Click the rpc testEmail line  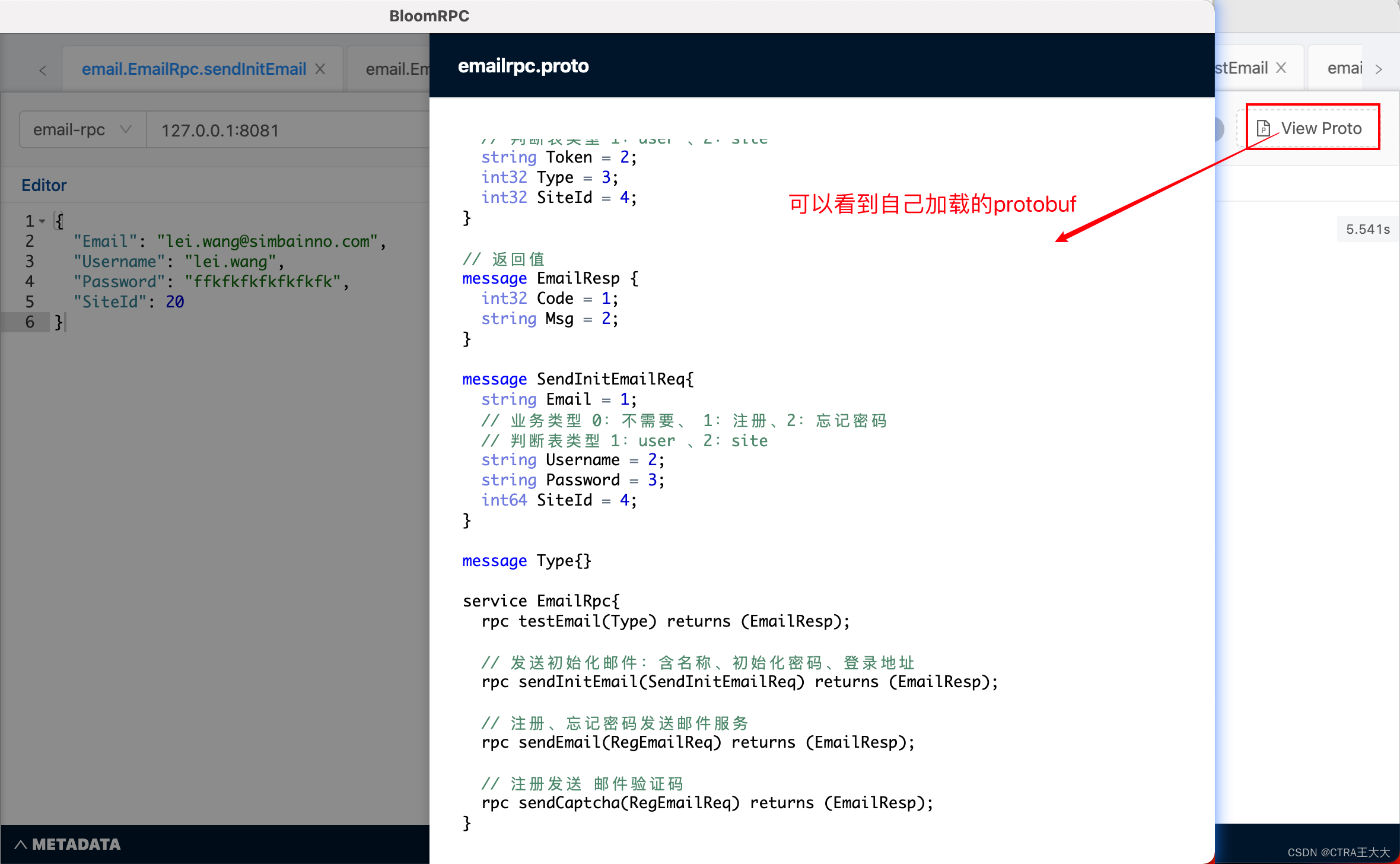(x=666, y=621)
